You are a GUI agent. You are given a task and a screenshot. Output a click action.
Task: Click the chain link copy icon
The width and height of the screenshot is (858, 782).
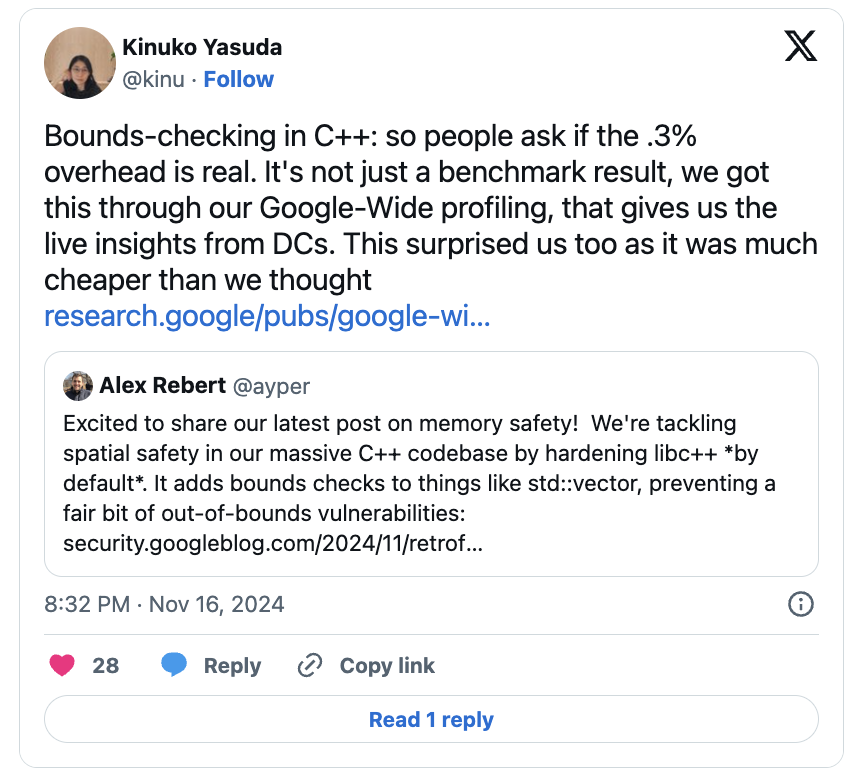pos(310,666)
